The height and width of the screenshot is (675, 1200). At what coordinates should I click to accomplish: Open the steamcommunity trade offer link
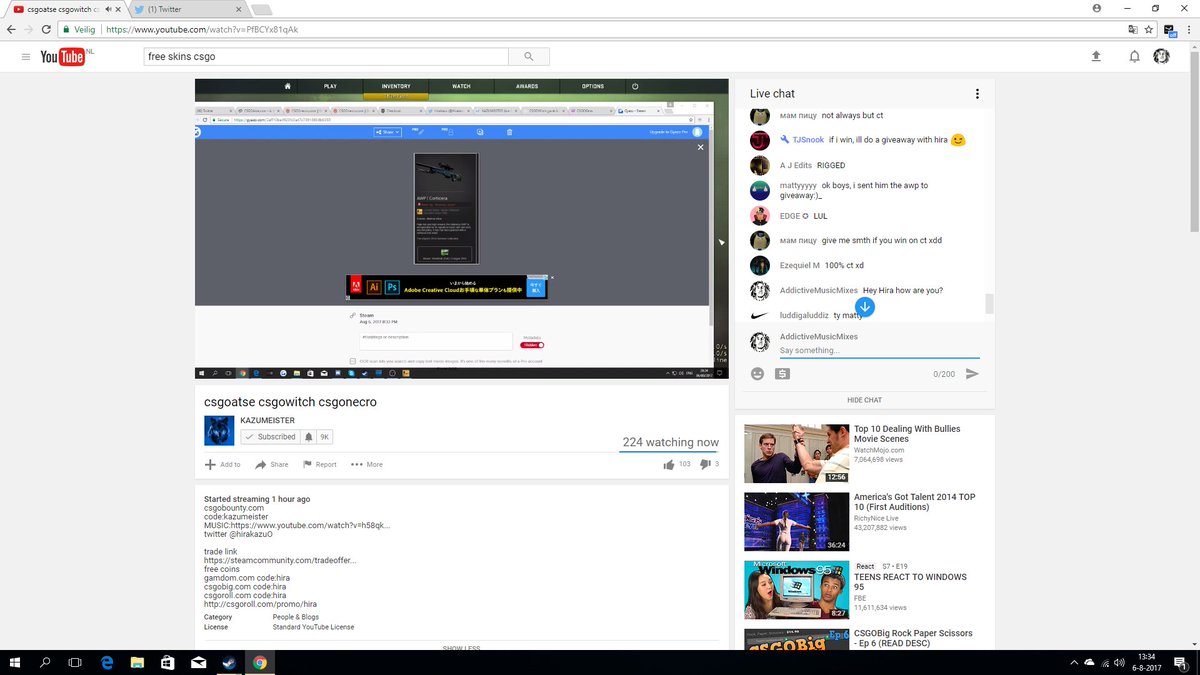(x=280, y=560)
